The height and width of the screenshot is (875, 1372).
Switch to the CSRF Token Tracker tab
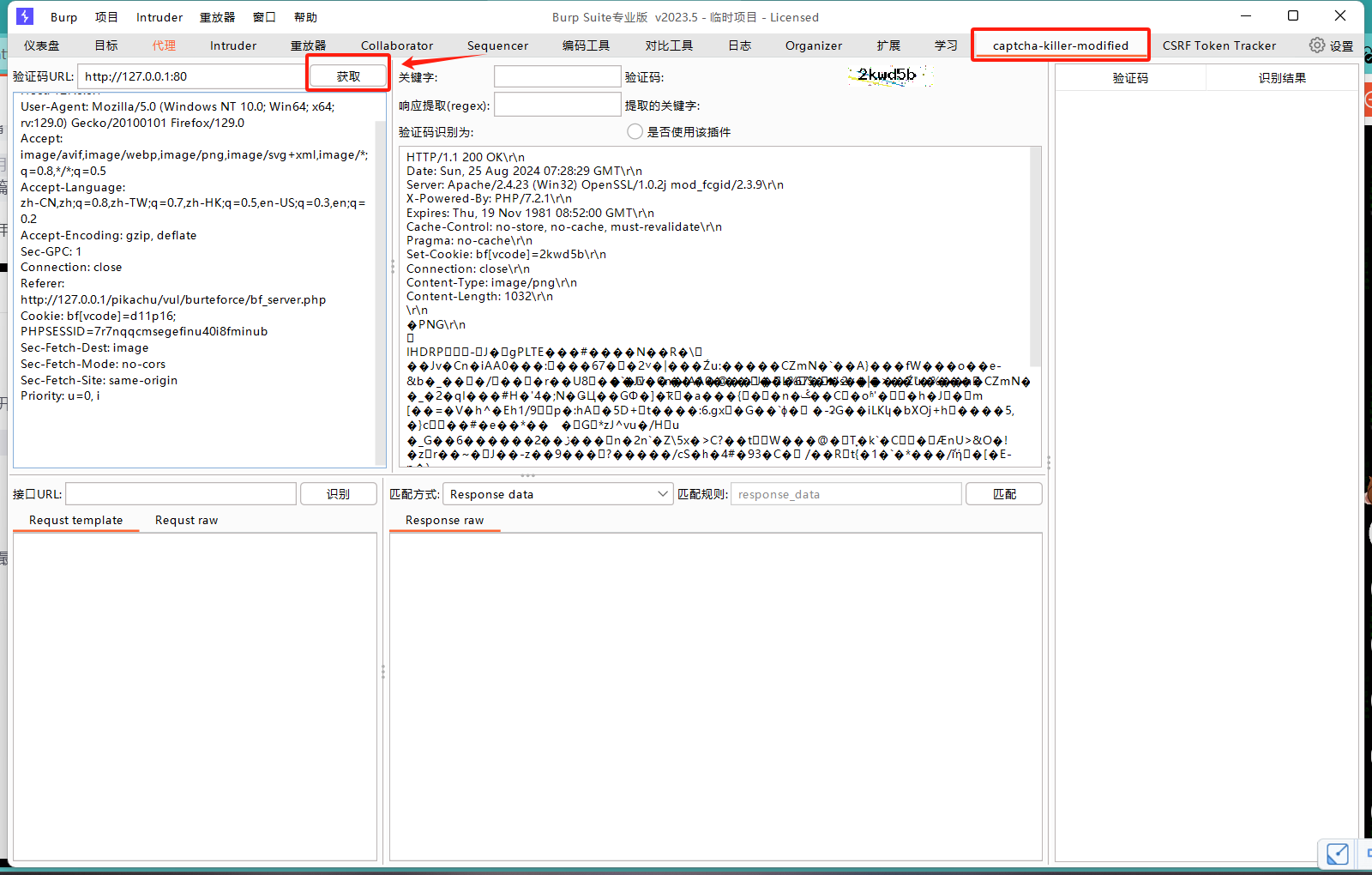click(1219, 45)
